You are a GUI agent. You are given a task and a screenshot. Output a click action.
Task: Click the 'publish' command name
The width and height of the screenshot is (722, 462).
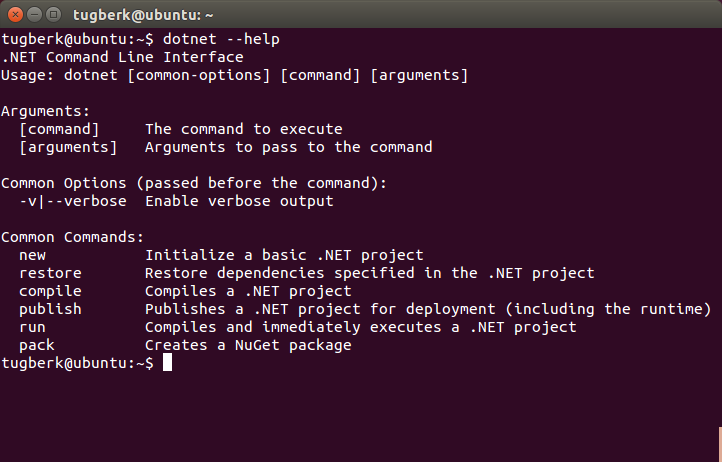tap(50, 310)
